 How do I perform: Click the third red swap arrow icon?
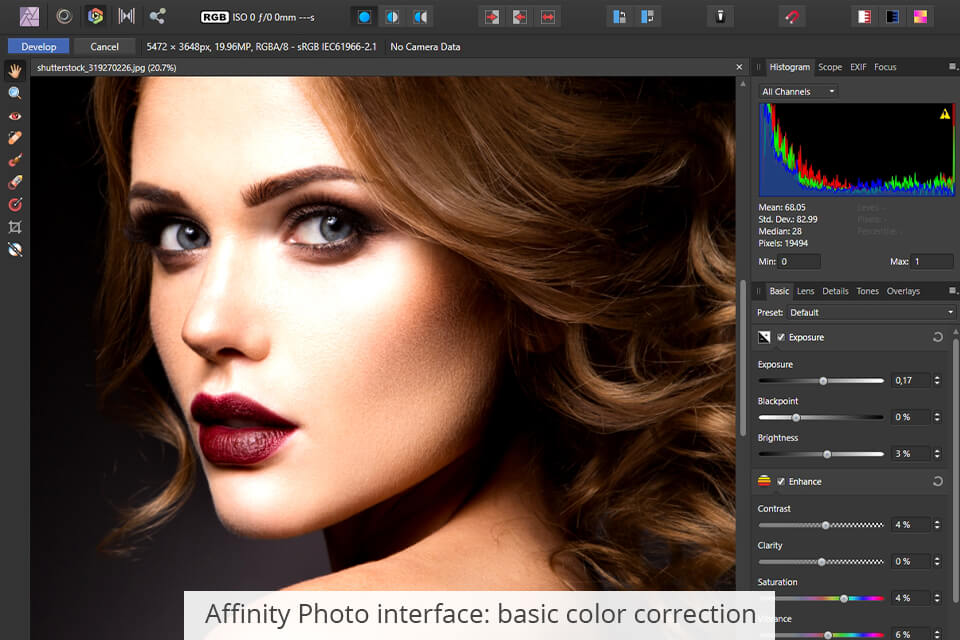click(548, 17)
